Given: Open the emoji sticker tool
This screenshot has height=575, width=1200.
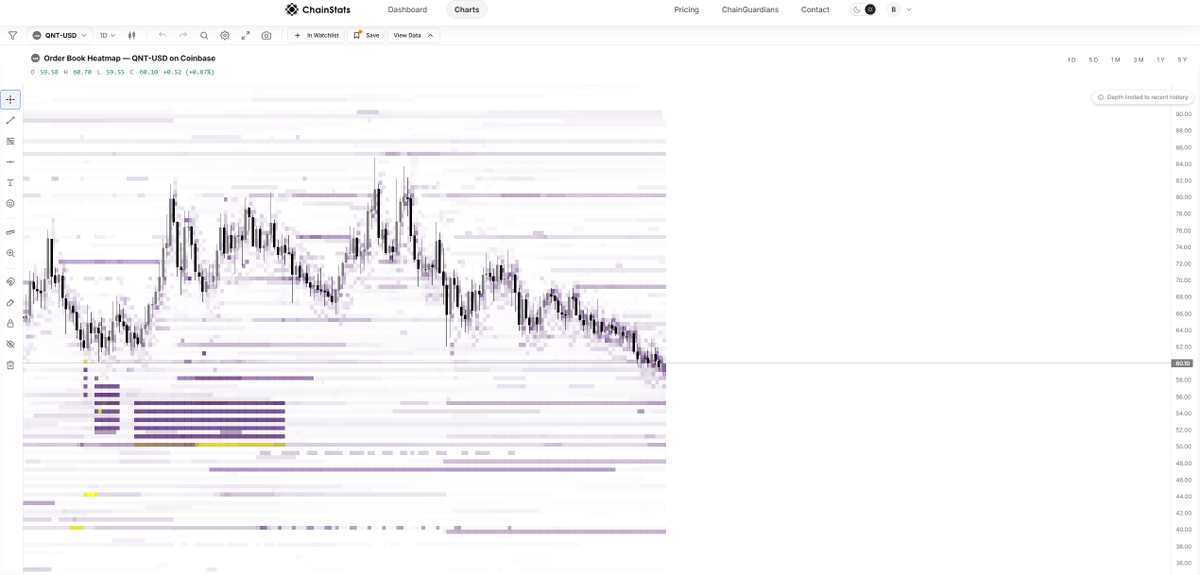Looking at the screenshot, I should (x=11, y=203).
